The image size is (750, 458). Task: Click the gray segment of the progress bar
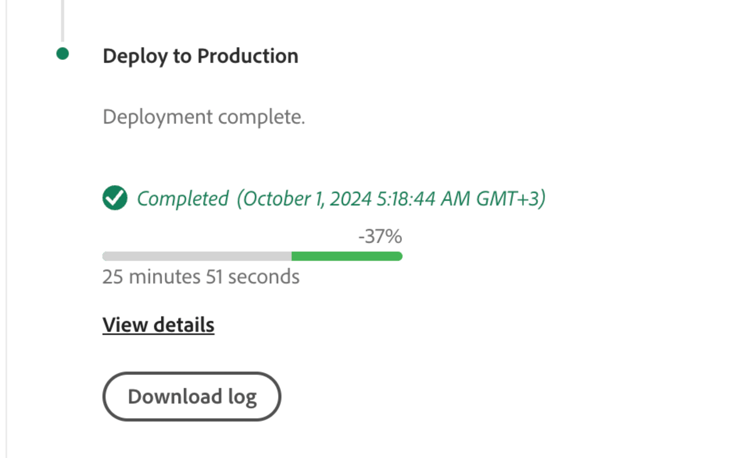coord(196,257)
